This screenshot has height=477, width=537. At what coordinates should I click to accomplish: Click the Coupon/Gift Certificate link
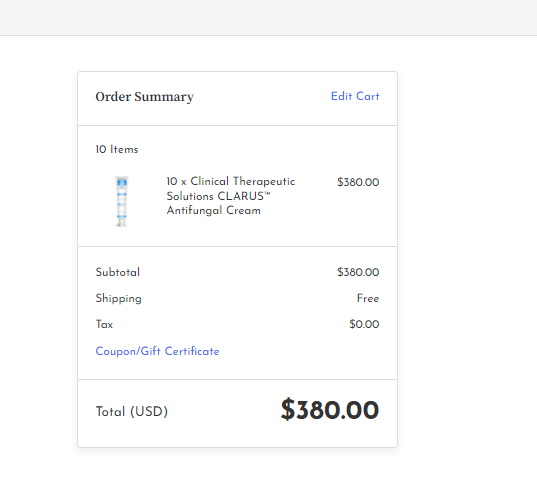click(157, 351)
